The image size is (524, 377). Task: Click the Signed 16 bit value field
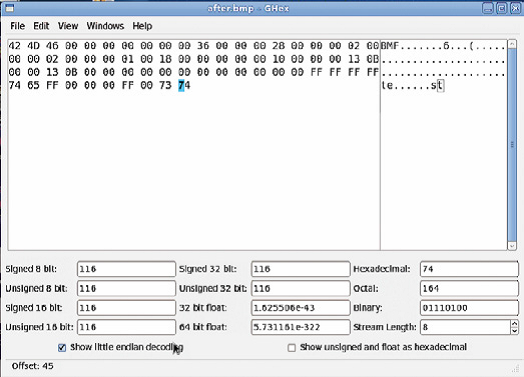click(x=126, y=308)
